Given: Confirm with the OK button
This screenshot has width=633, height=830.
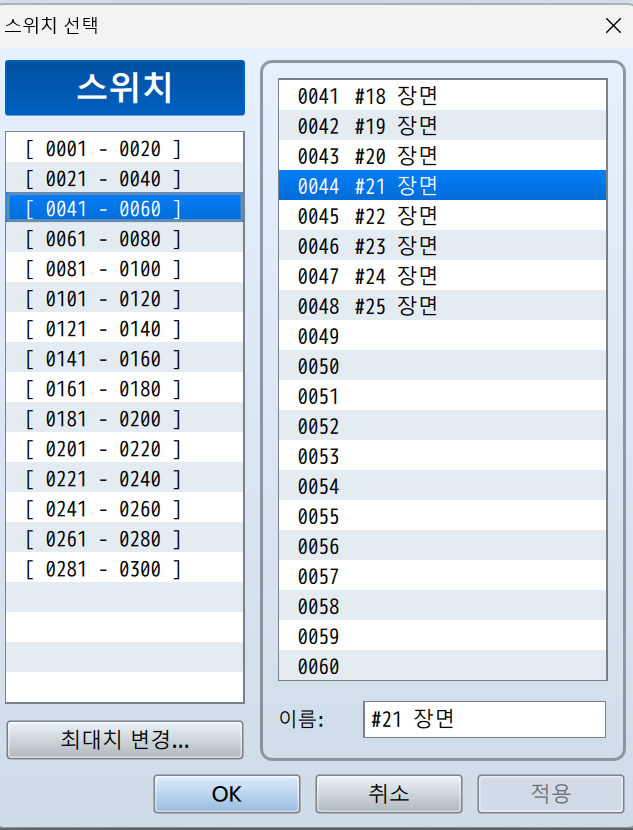Looking at the screenshot, I should [x=227, y=794].
